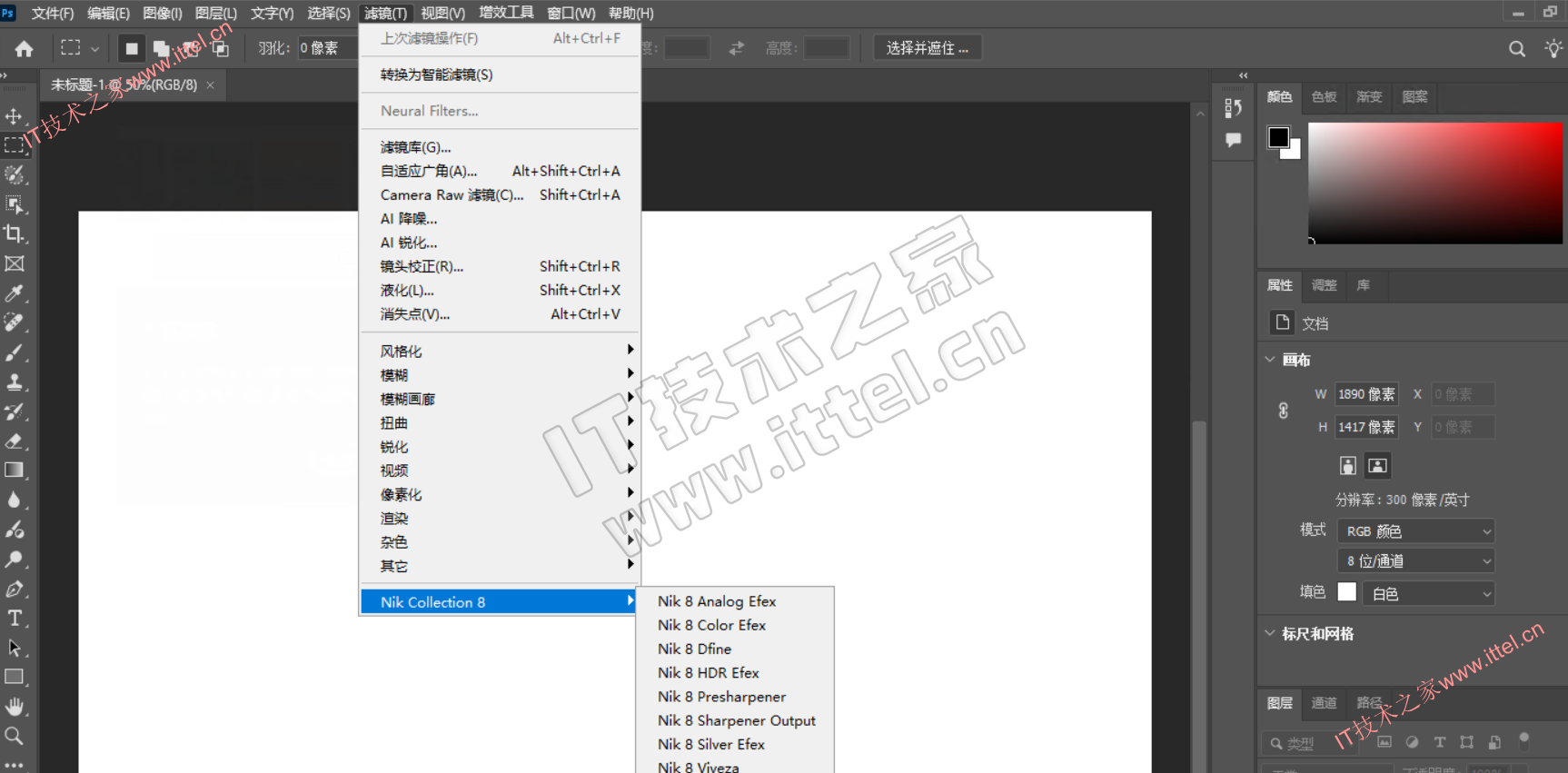The image size is (1568, 773).
Task: Select the Horizontal Type tool
Action: click(x=15, y=619)
